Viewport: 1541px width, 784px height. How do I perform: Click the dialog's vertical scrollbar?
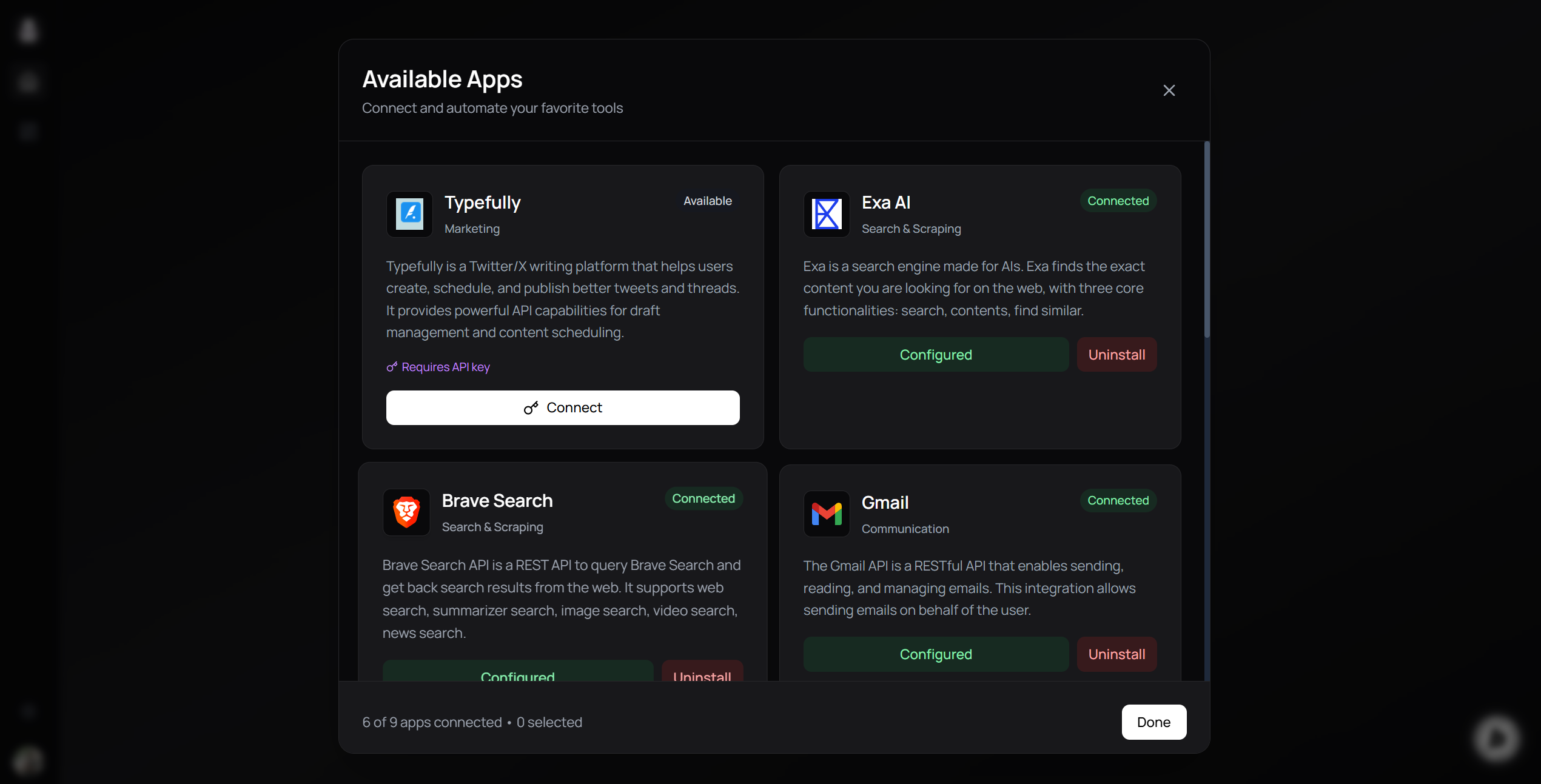[1206, 240]
